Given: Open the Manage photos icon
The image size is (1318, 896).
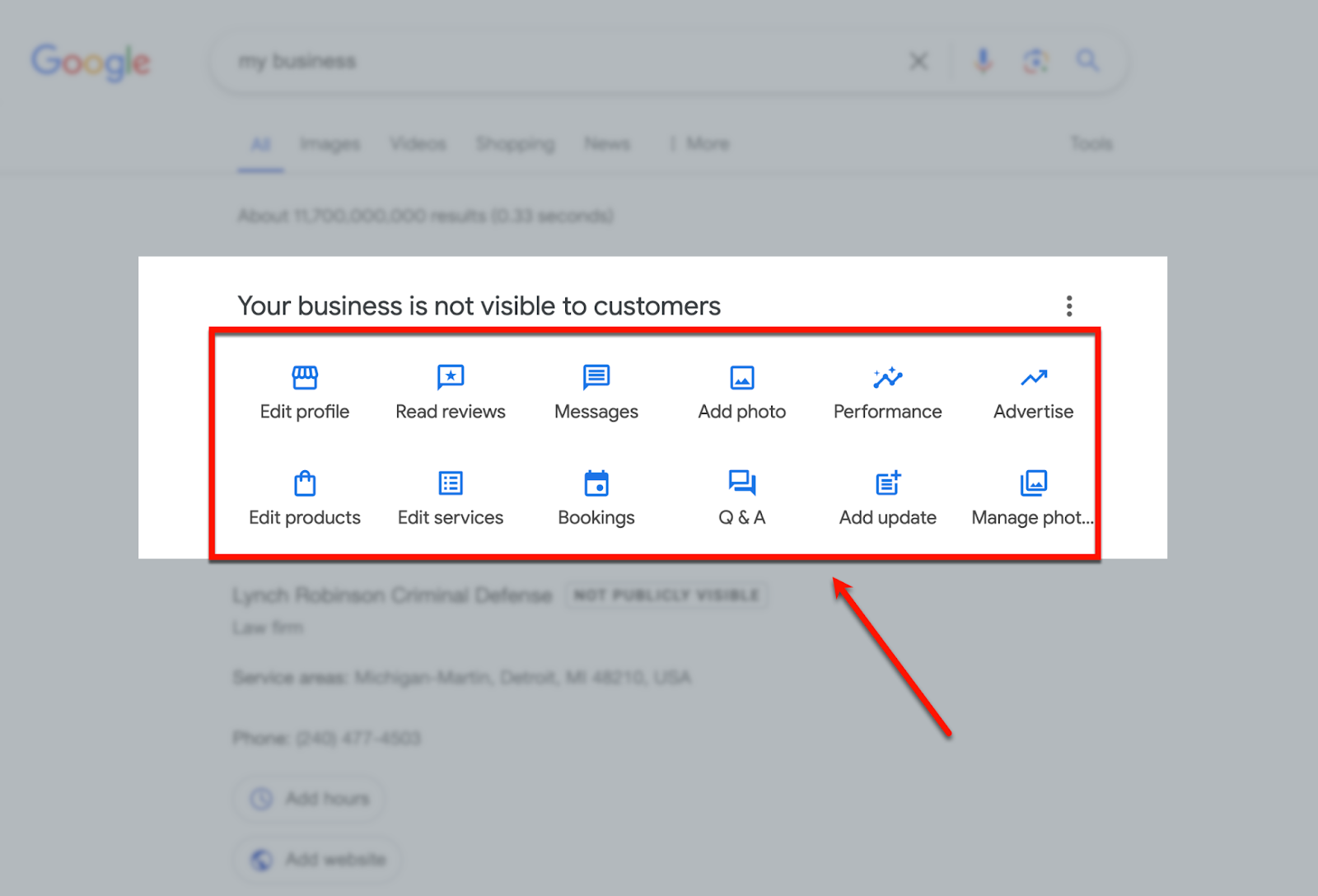Looking at the screenshot, I should (x=1033, y=483).
